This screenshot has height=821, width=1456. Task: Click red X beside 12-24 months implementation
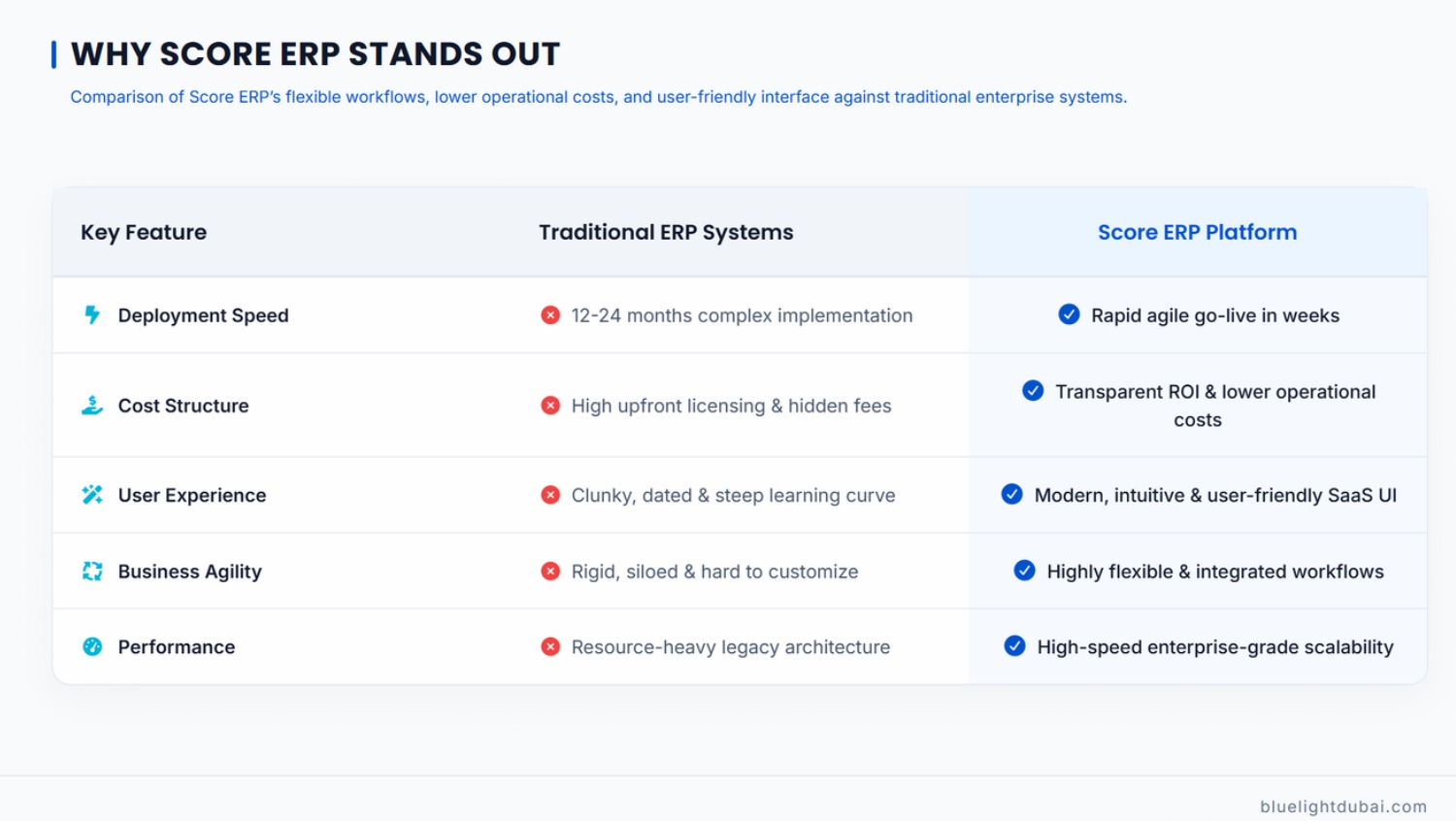(x=550, y=314)
